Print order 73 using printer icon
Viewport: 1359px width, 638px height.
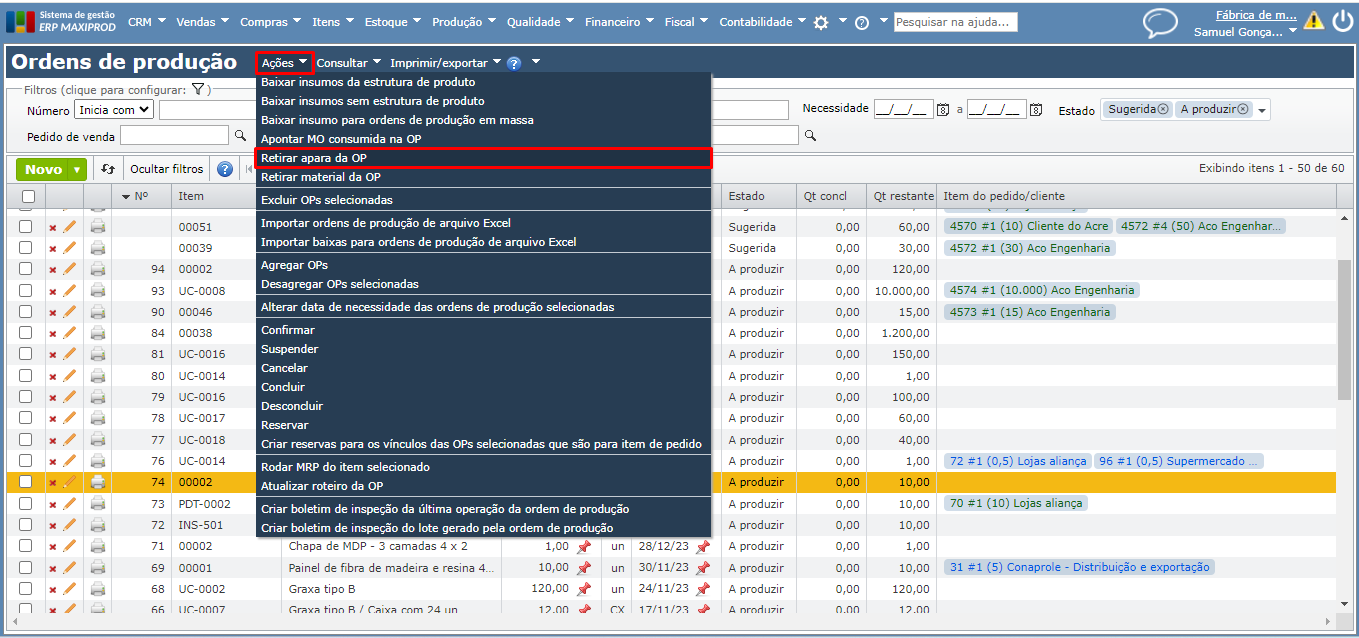pos(98,504)
